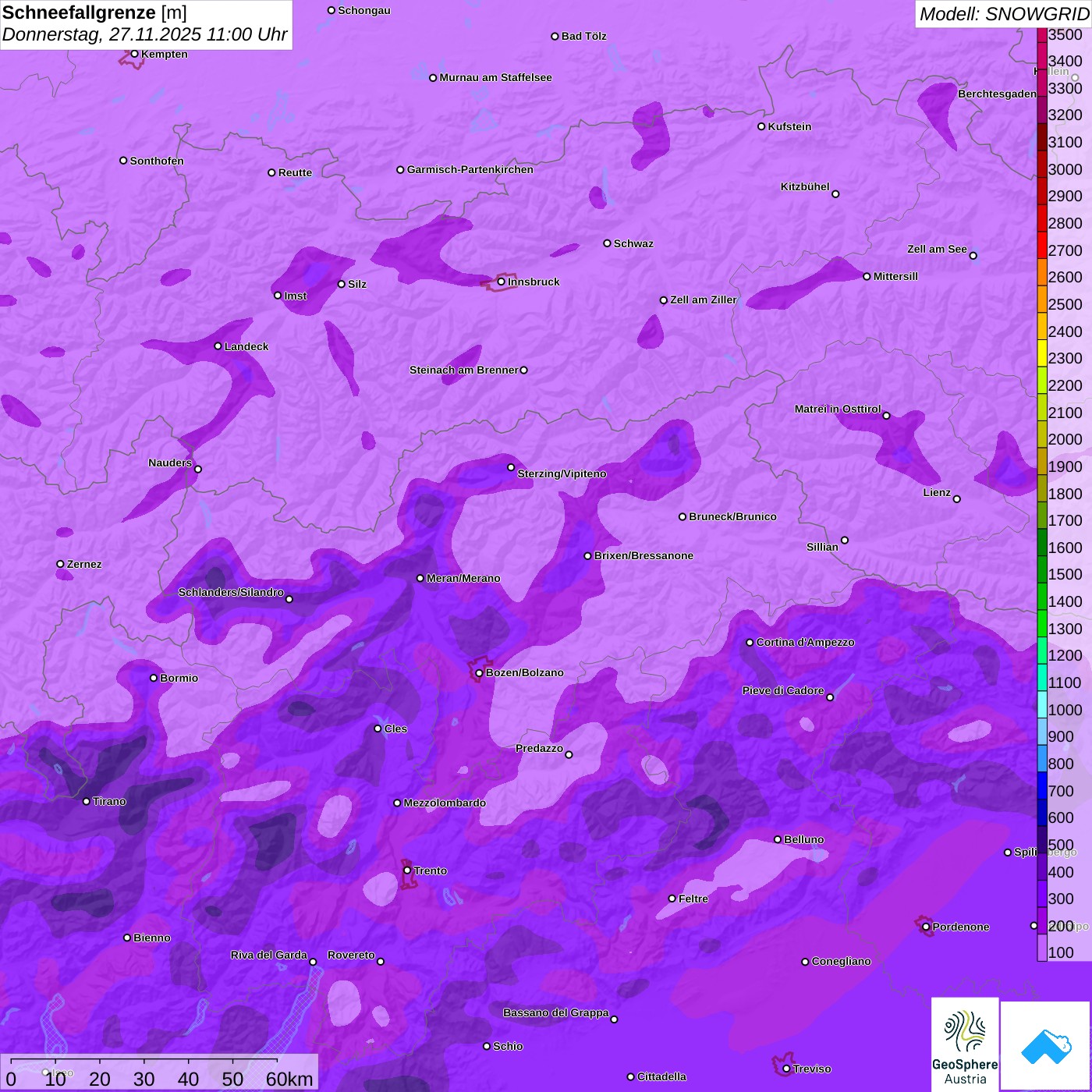Image resolution: width=1092 pixels, height=1092 pixels.
Task: Click the 'Bruneck/Brunico' label
Action: point(733,516)
